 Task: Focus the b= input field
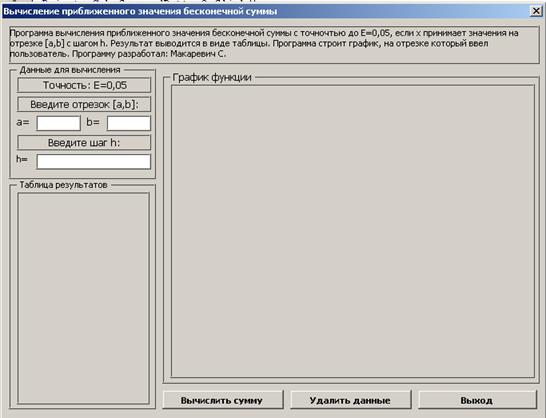(129, 123)
